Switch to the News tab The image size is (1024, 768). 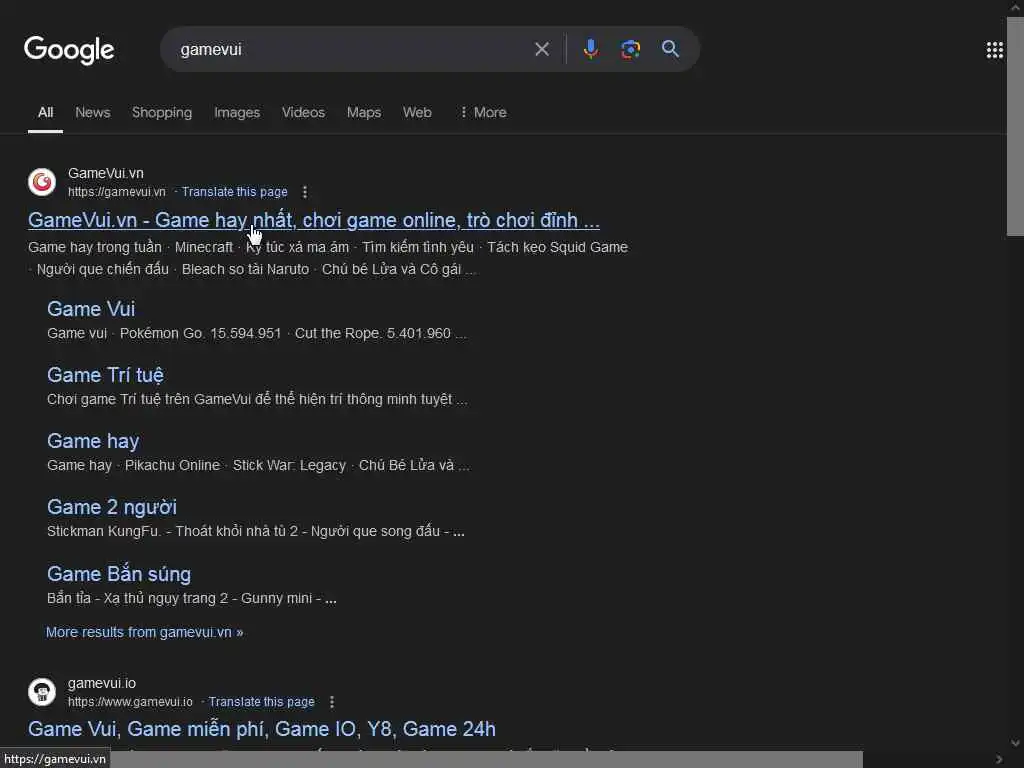93,112
